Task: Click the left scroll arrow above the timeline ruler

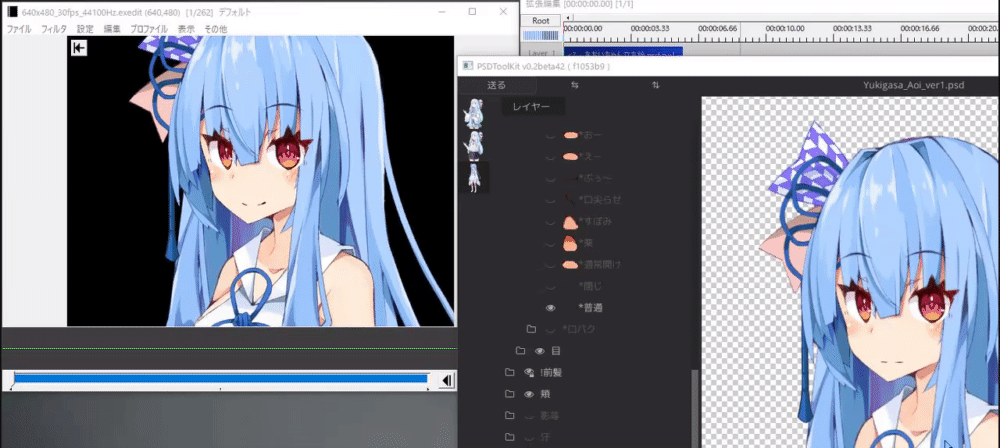Action: coord(569,18)
